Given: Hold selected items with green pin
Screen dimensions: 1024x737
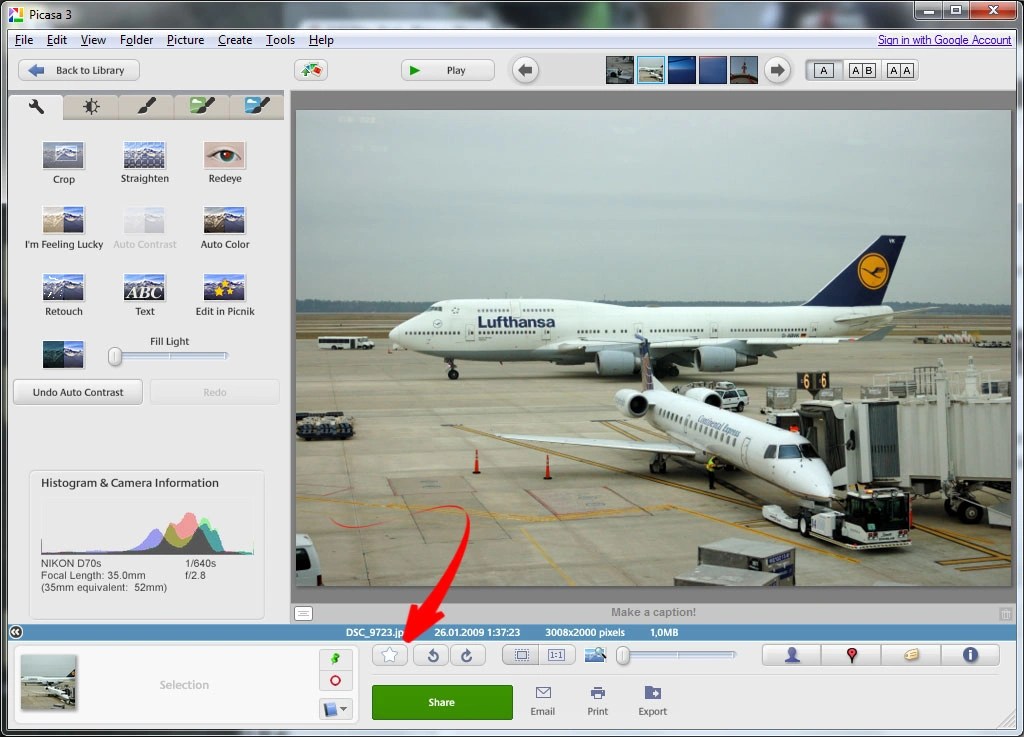Looking at the screenshot, I should (x=336, y=659).
